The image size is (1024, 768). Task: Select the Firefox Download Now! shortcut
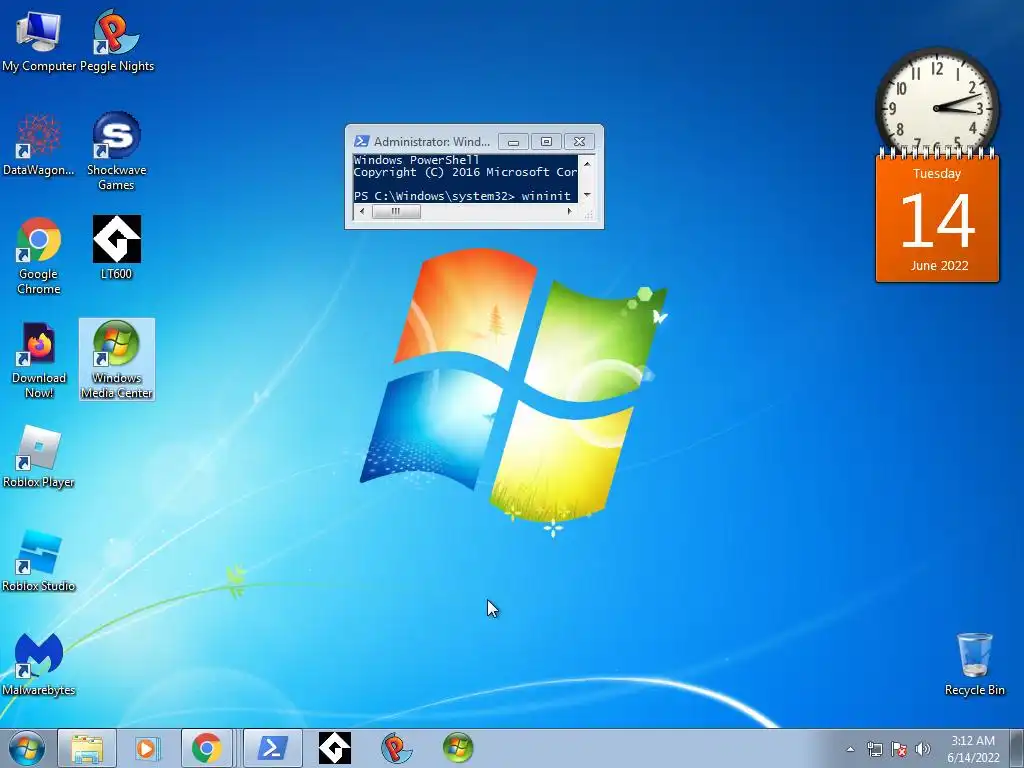tap(39, 360)
